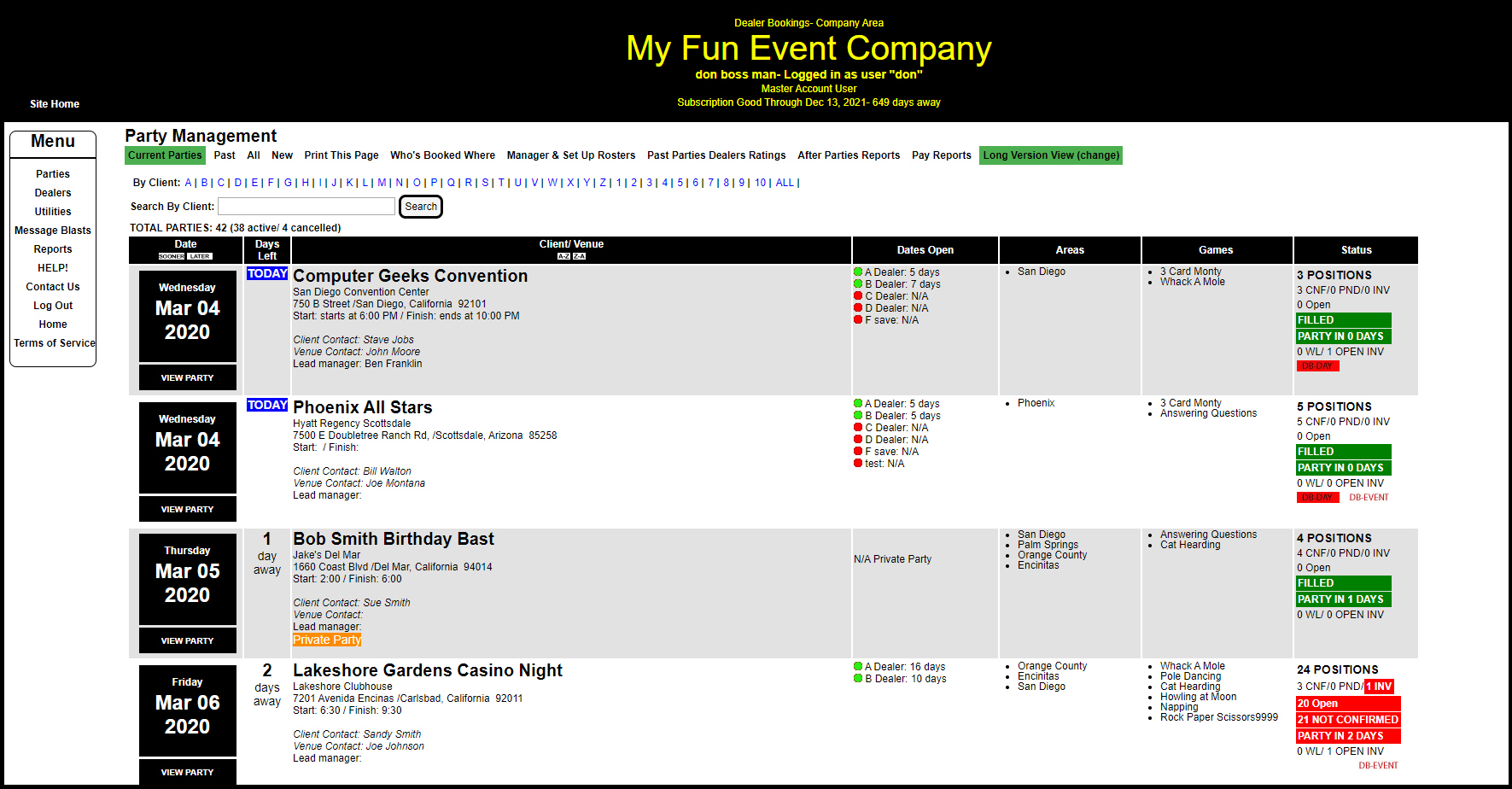View party for Bob Smith Birthday Bast
This screenshot has width=1512, height=789.
(x=187, y=640)
